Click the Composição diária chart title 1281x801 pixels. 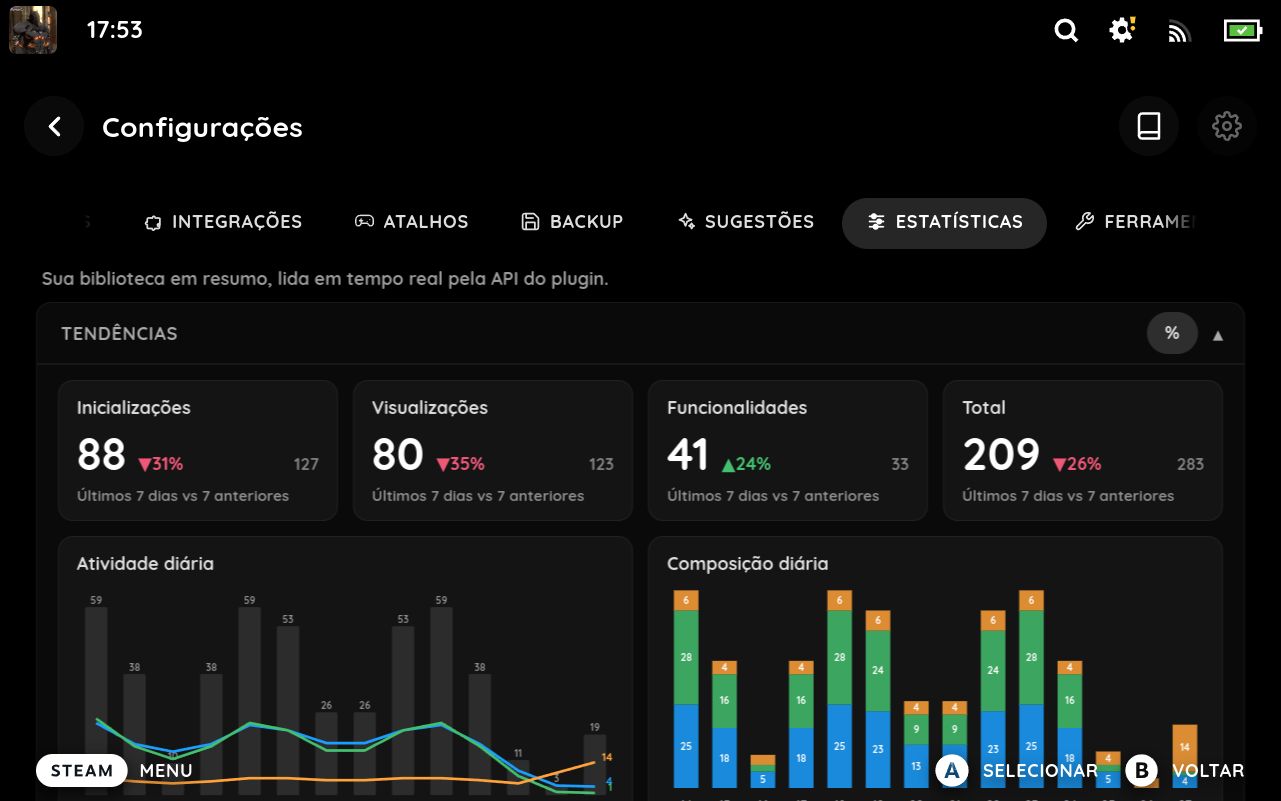point(748,564)
